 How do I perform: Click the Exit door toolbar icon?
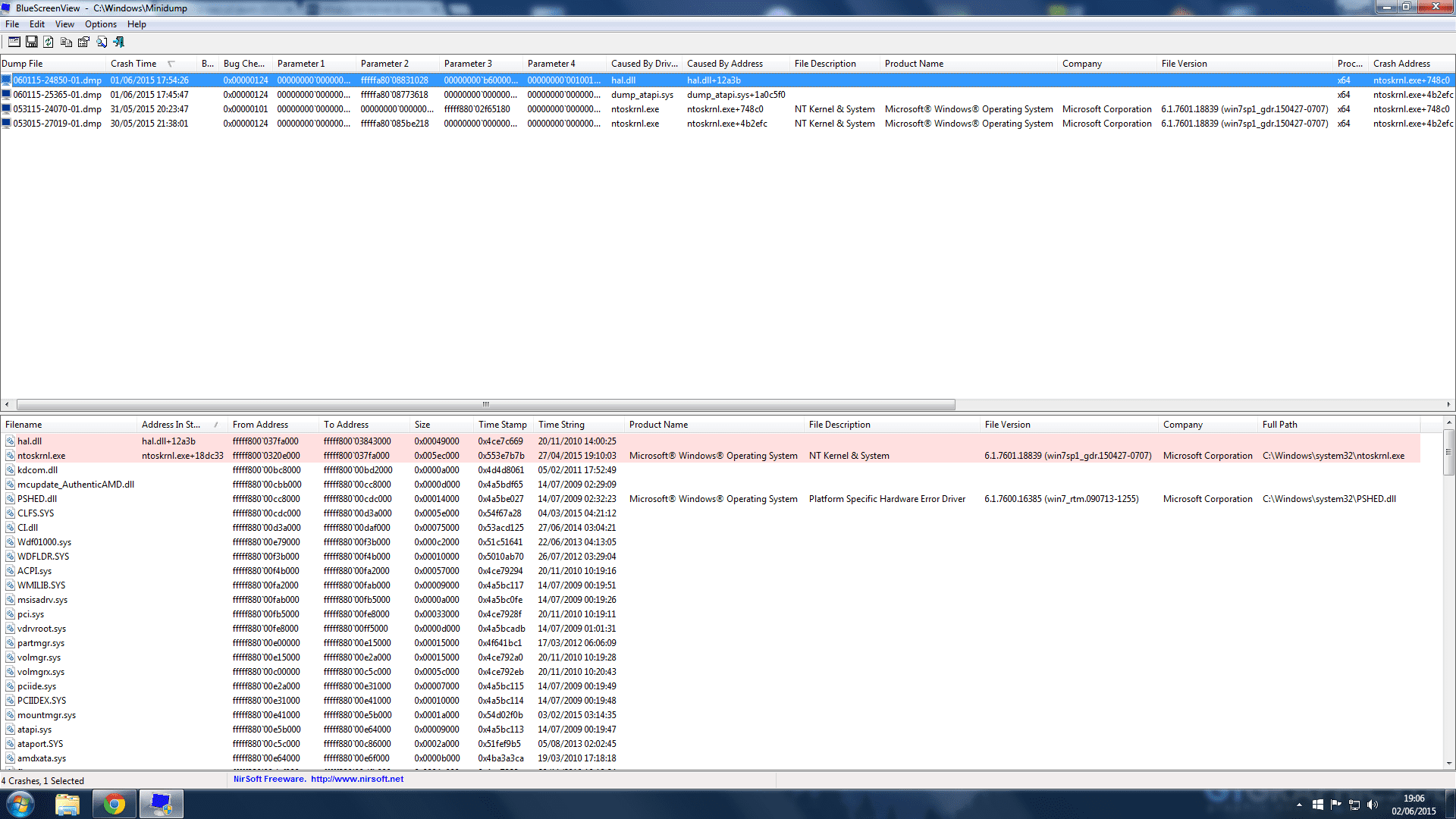coord(118,42)
